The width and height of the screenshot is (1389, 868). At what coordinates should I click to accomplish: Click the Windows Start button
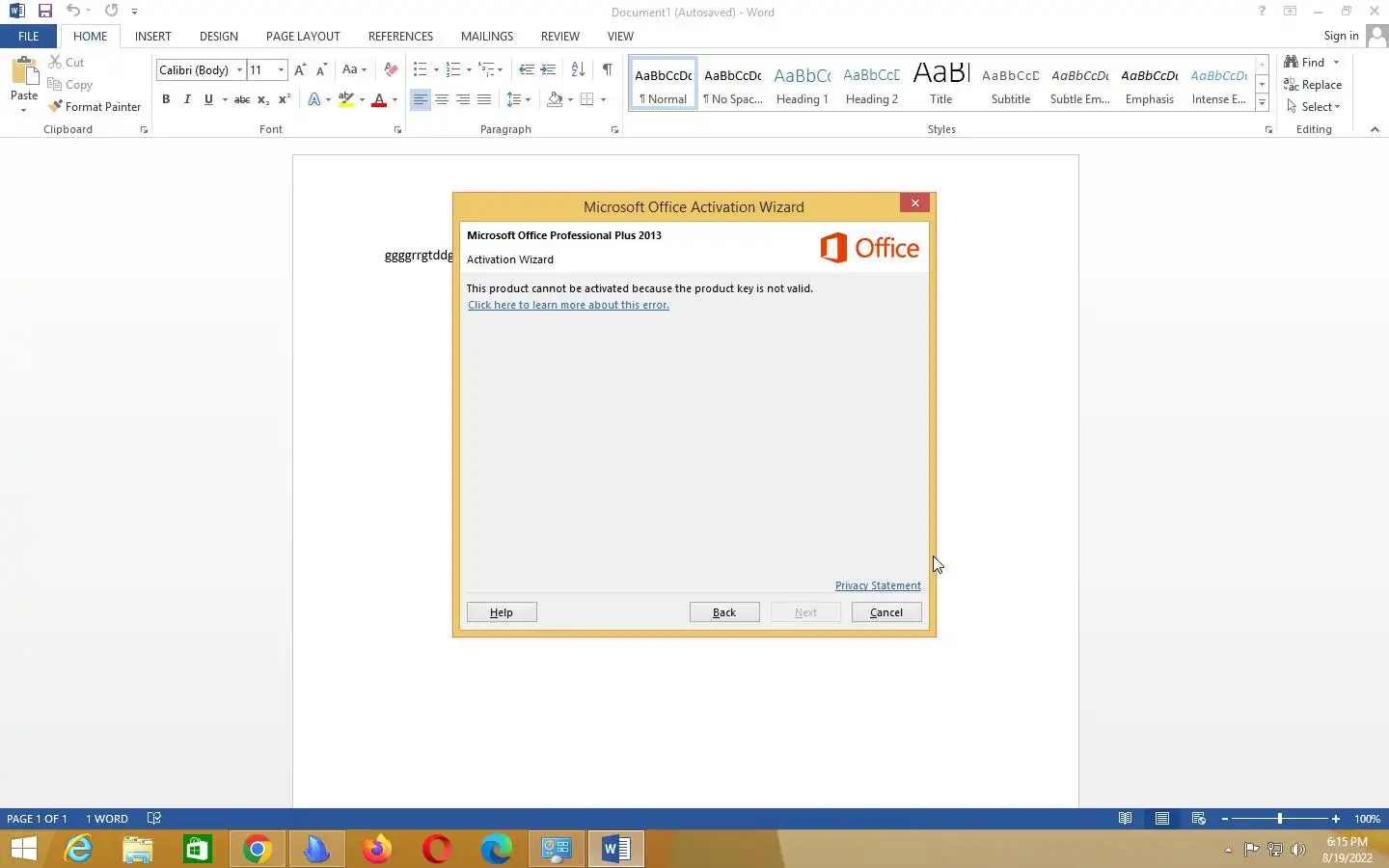(23, 849)
